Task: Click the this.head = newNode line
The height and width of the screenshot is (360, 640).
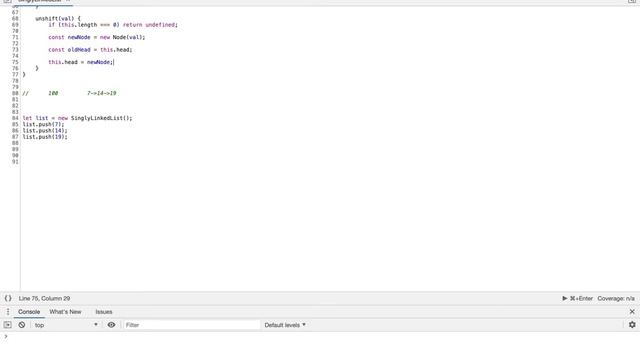Action: 81,62
